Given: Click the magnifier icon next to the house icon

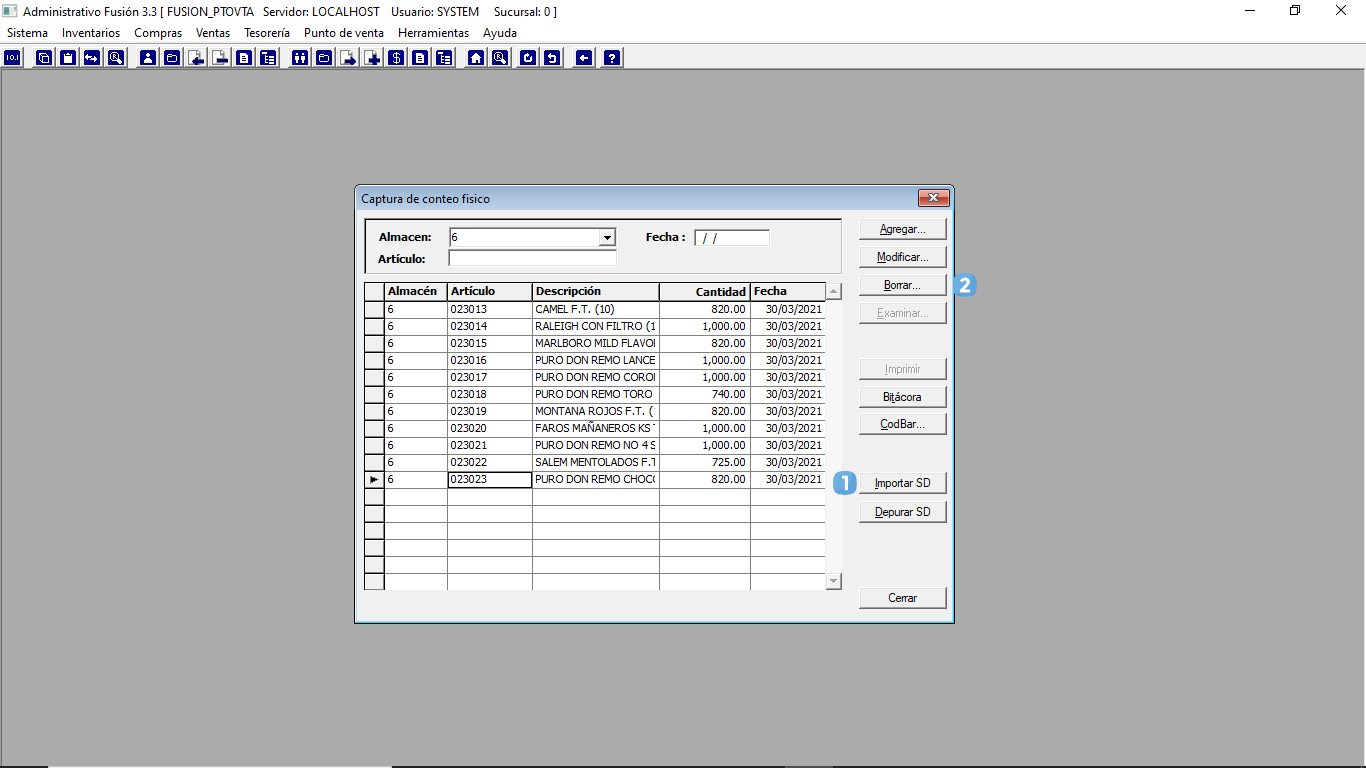Looking at the screenshot, I should 500,58.
